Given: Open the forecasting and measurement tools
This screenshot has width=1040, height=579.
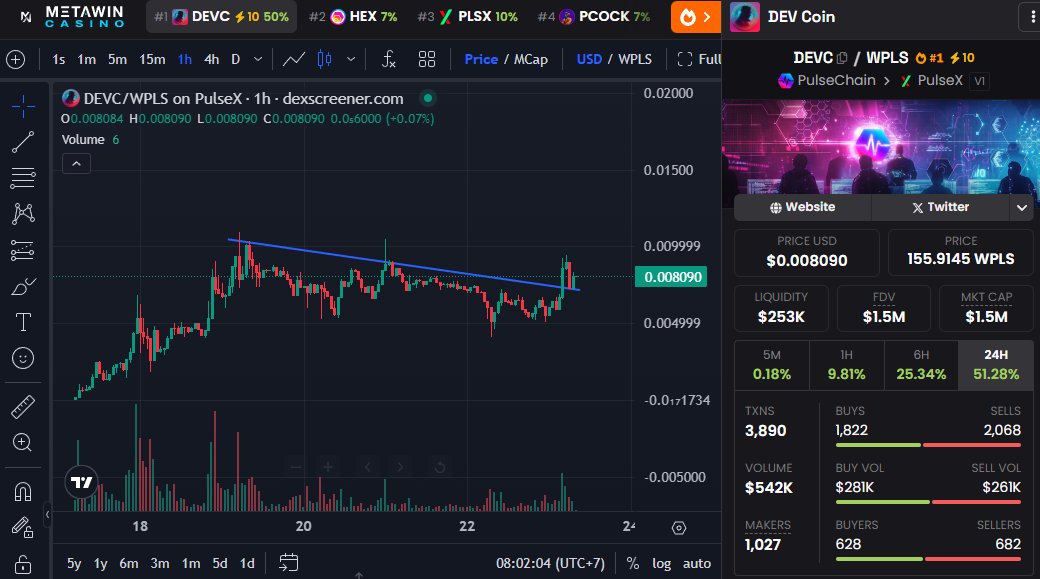Looking at the screenshot, I should (x=23, y=250).
